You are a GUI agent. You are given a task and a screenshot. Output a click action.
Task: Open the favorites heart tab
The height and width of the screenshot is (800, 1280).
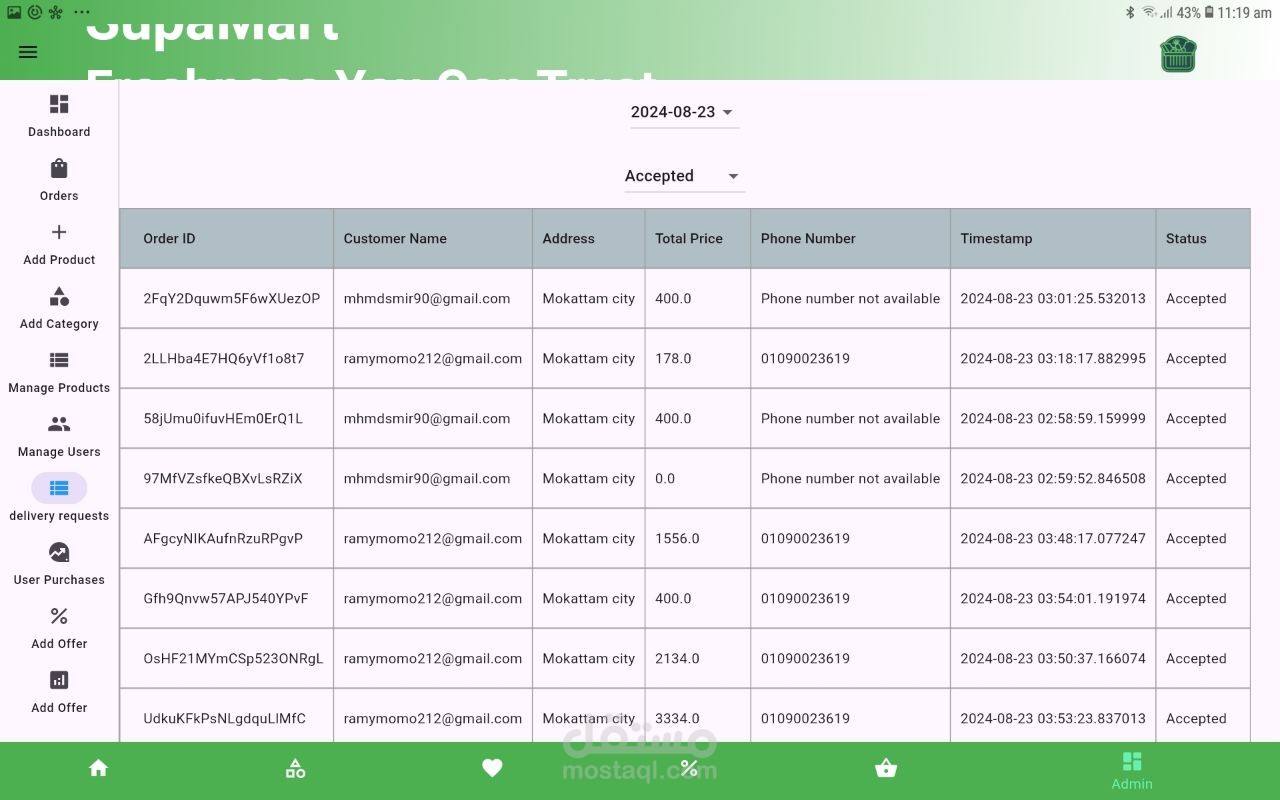click(x=492, y=768)
